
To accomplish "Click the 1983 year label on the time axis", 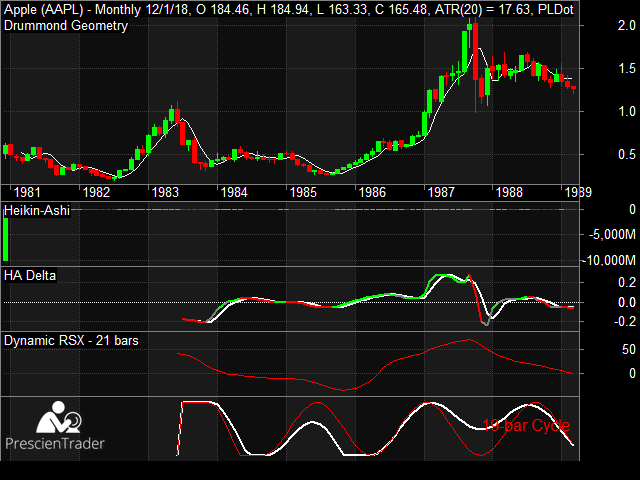I will tap(165, 192).
